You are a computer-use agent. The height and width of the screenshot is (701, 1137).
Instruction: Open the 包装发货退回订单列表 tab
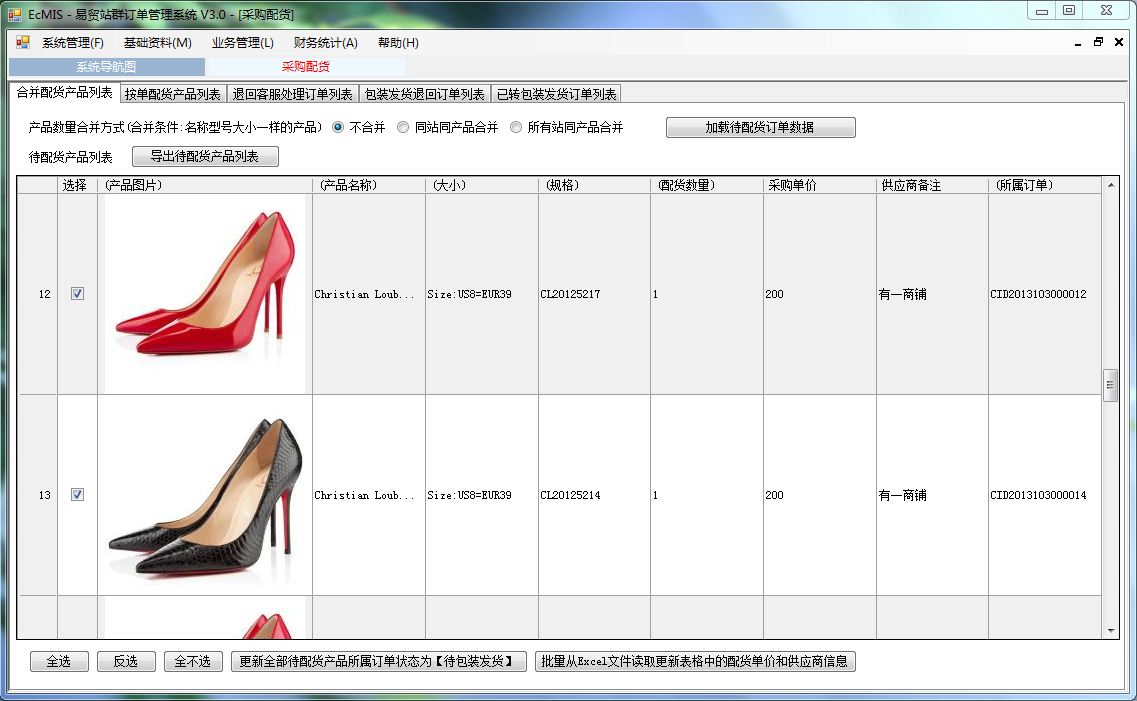(424, 94)
